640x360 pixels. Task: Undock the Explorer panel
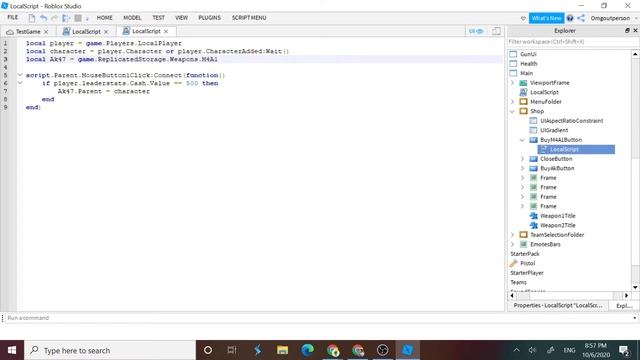(627, 31)
